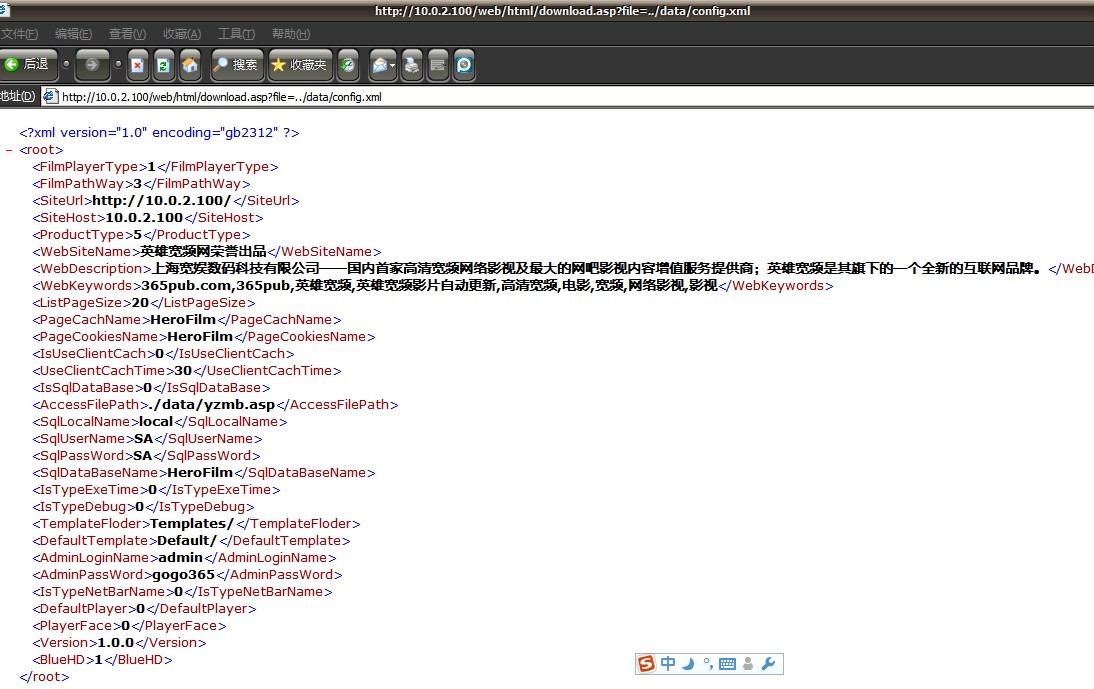
Task: Toggle the moon half-width/full-width mode
Action: click(x=688, y=664)
